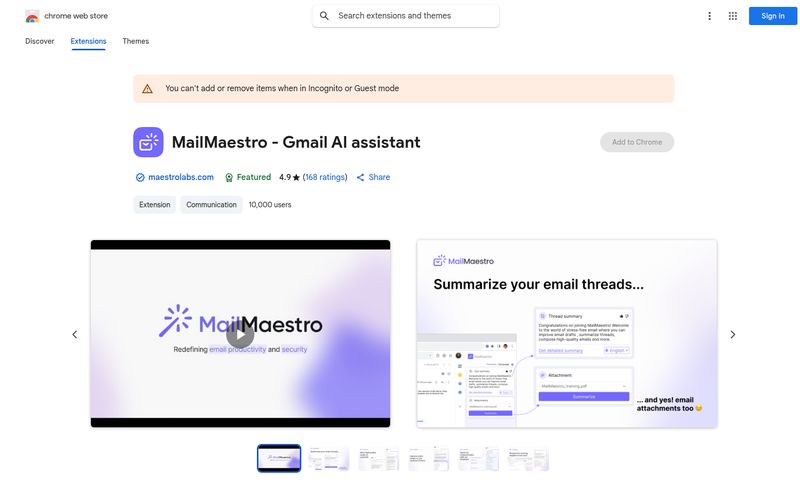
Task: Go to the next carousel slide
Action: [733, 335]
